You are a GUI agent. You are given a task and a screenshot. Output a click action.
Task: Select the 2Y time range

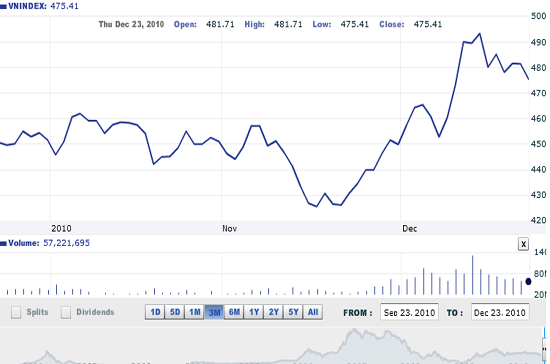coord(273,312)
